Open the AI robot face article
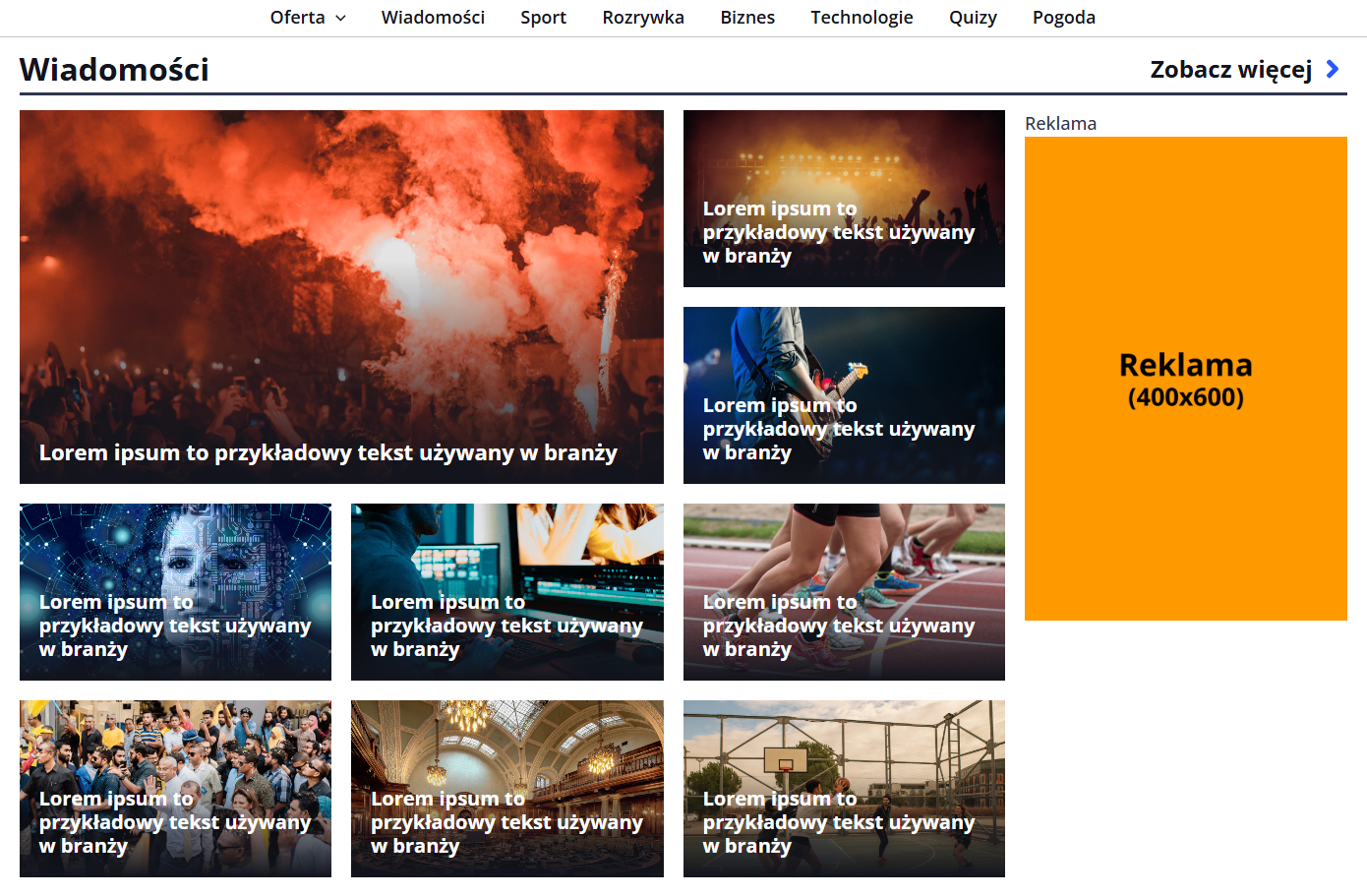The image size is (1367, 896). (x=175, y=592)
